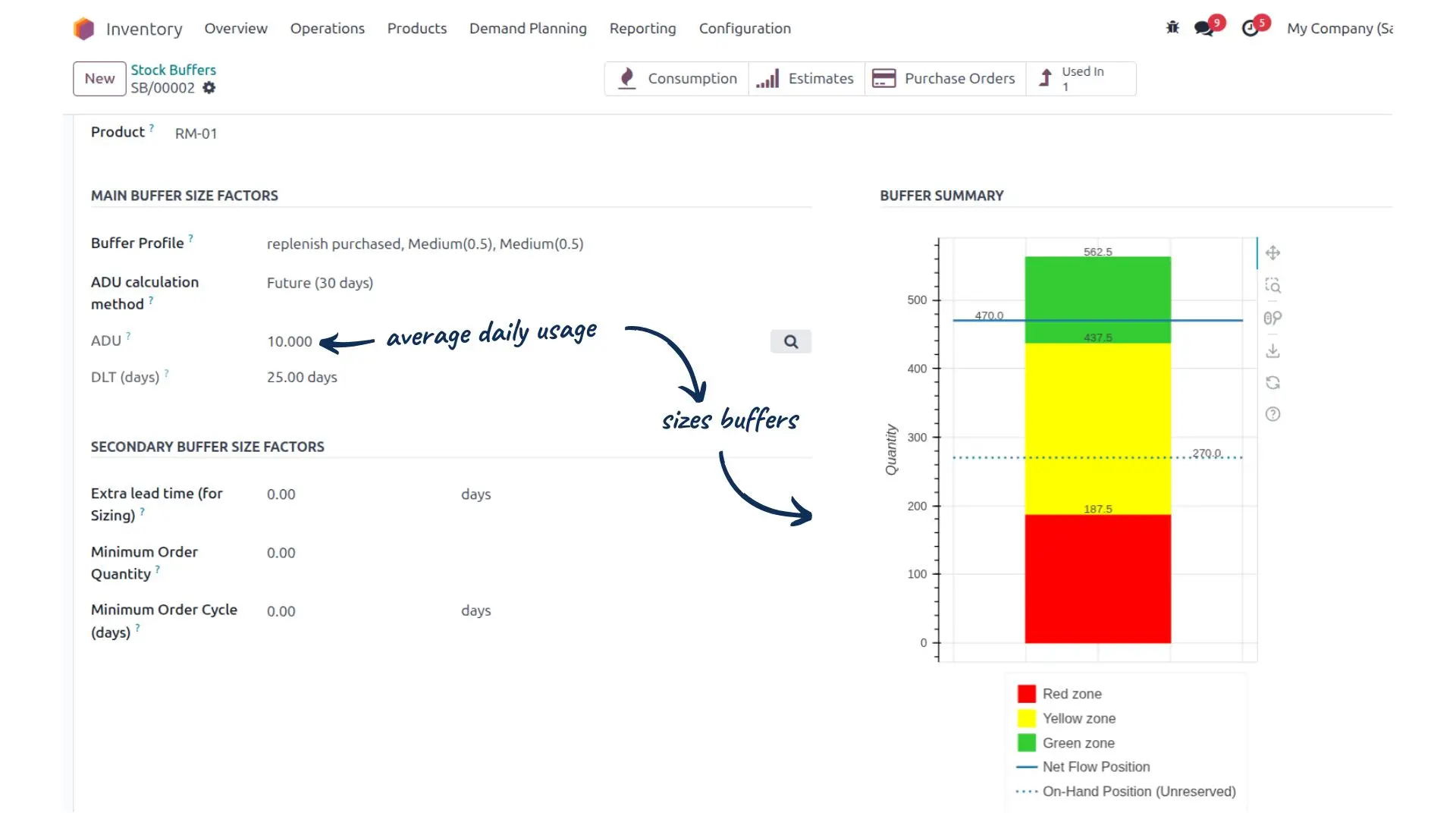The height and width of the screenshot is (819, 1456).
Task: Open the My Company selector
Action: [1339, 29]
